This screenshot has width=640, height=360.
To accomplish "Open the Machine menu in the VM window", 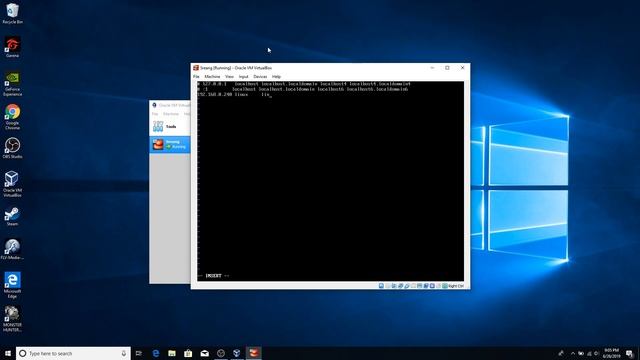I will pos(212,77).
